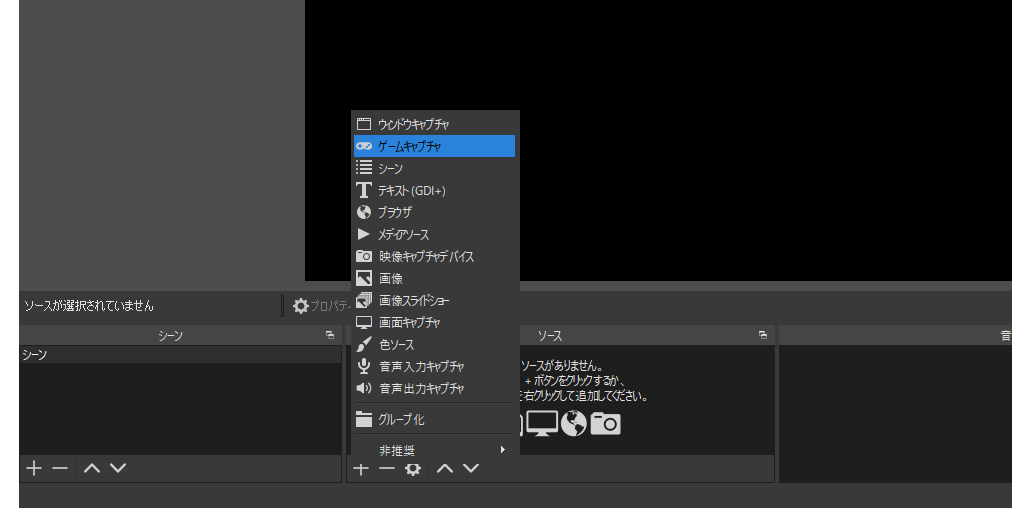Image resolution: width=1012 pixels, height=508 pixels.
Task: Click the picture icon beside 画像
Action: coord(364,278)
